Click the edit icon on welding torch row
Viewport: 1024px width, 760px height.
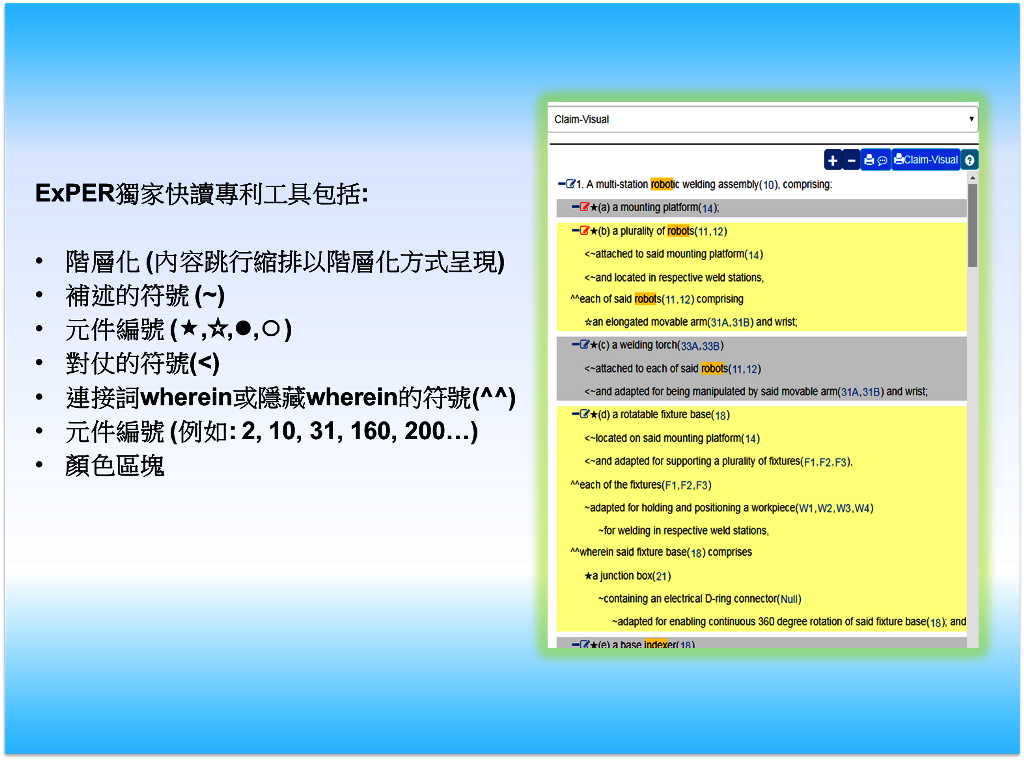coord(584,345)
